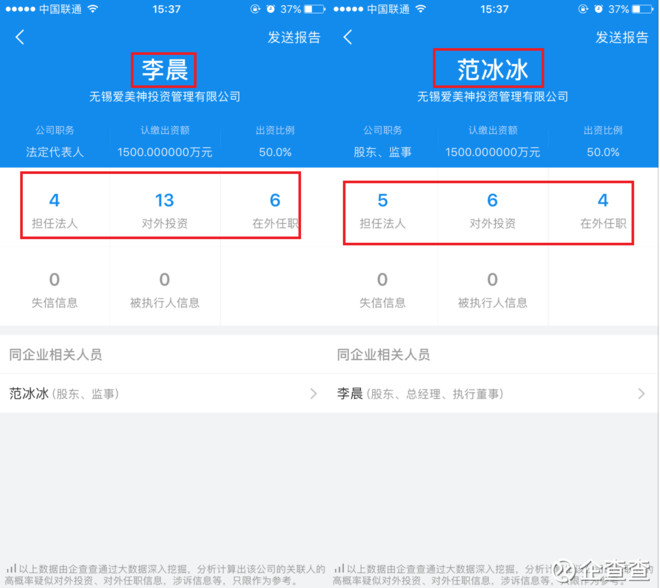660x588 pixels.
Task: Tap 50.0% share ratio on 范冰冰 screen
Action: click(603, 152)
